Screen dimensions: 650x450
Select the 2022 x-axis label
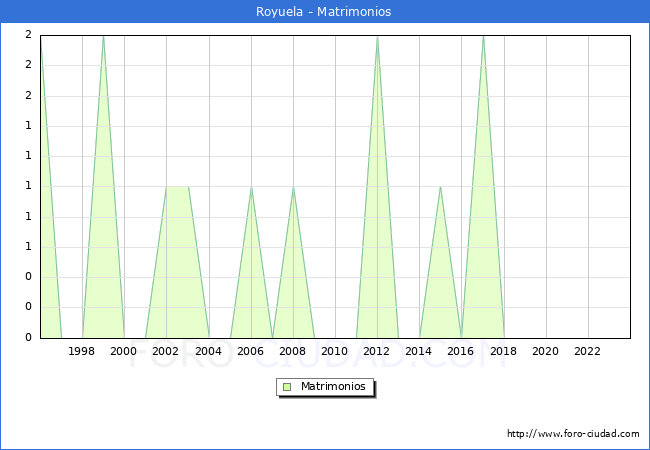click(x=587, y=351)
